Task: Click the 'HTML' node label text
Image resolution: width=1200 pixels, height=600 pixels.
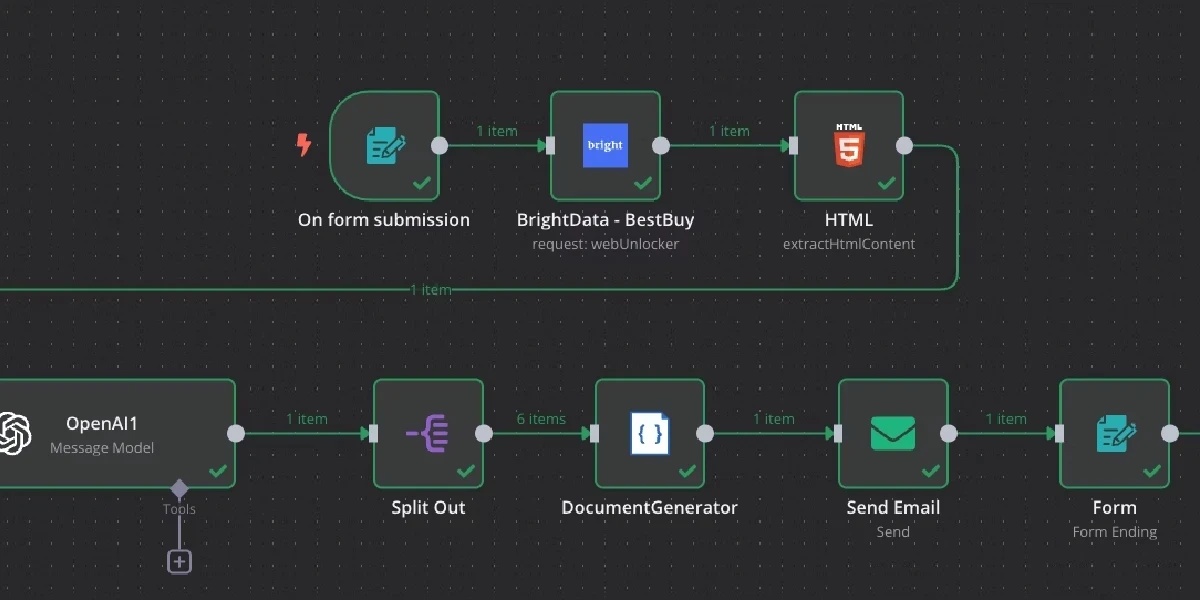Action: [849, 220]
